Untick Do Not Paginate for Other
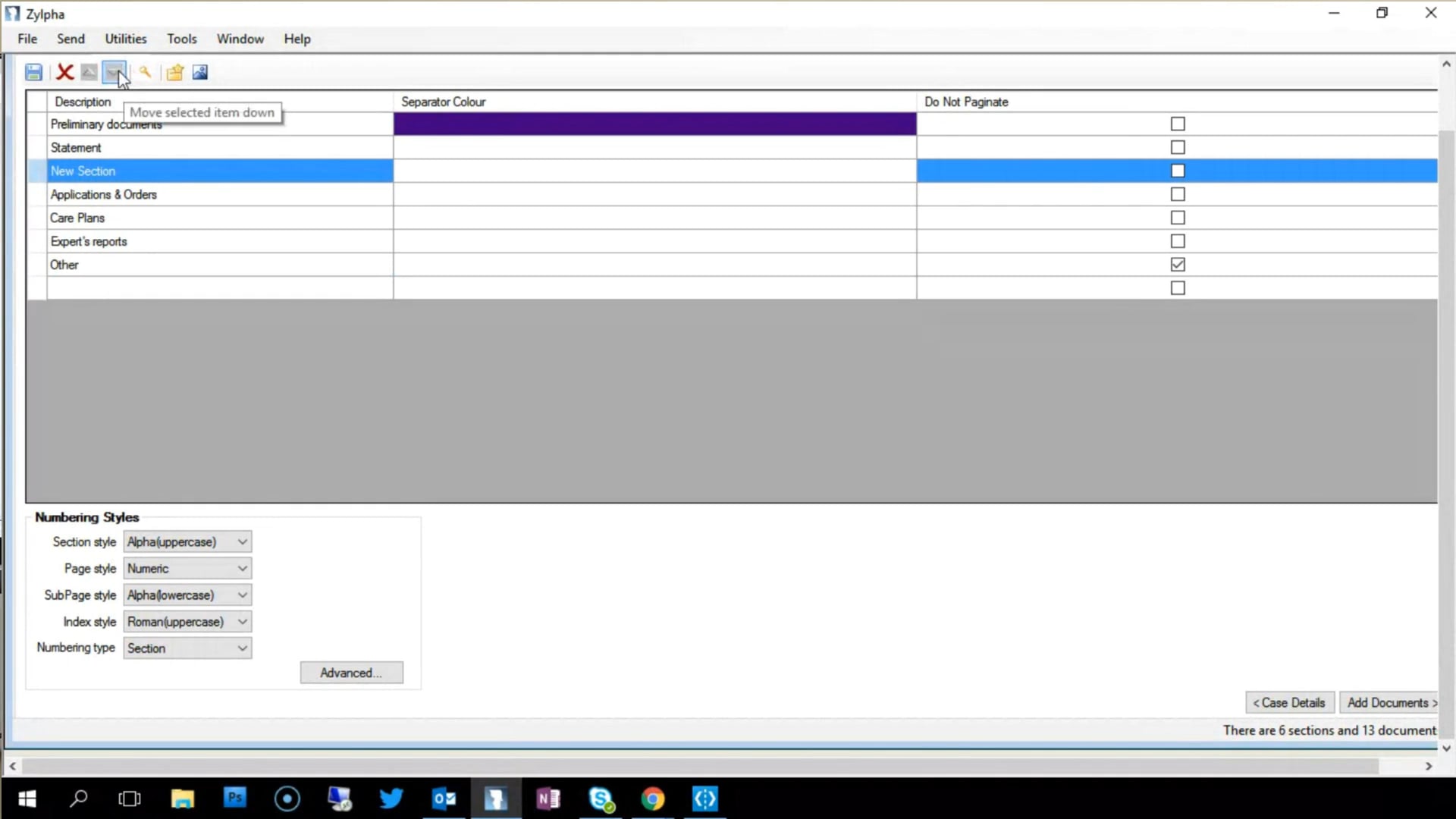The width and height of the screenshot is (1456, 819). (x=1178, y=265)
